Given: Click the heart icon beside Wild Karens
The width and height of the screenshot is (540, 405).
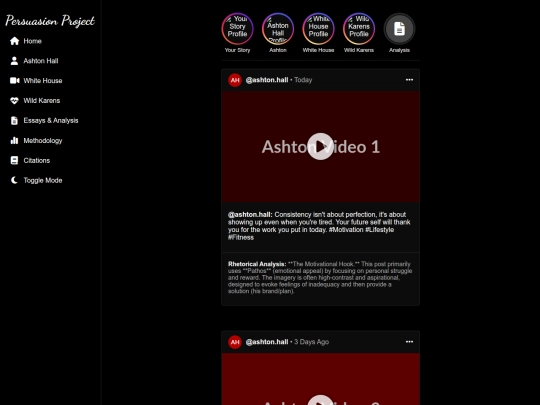Looking at the screenshot, I should 14,101.
